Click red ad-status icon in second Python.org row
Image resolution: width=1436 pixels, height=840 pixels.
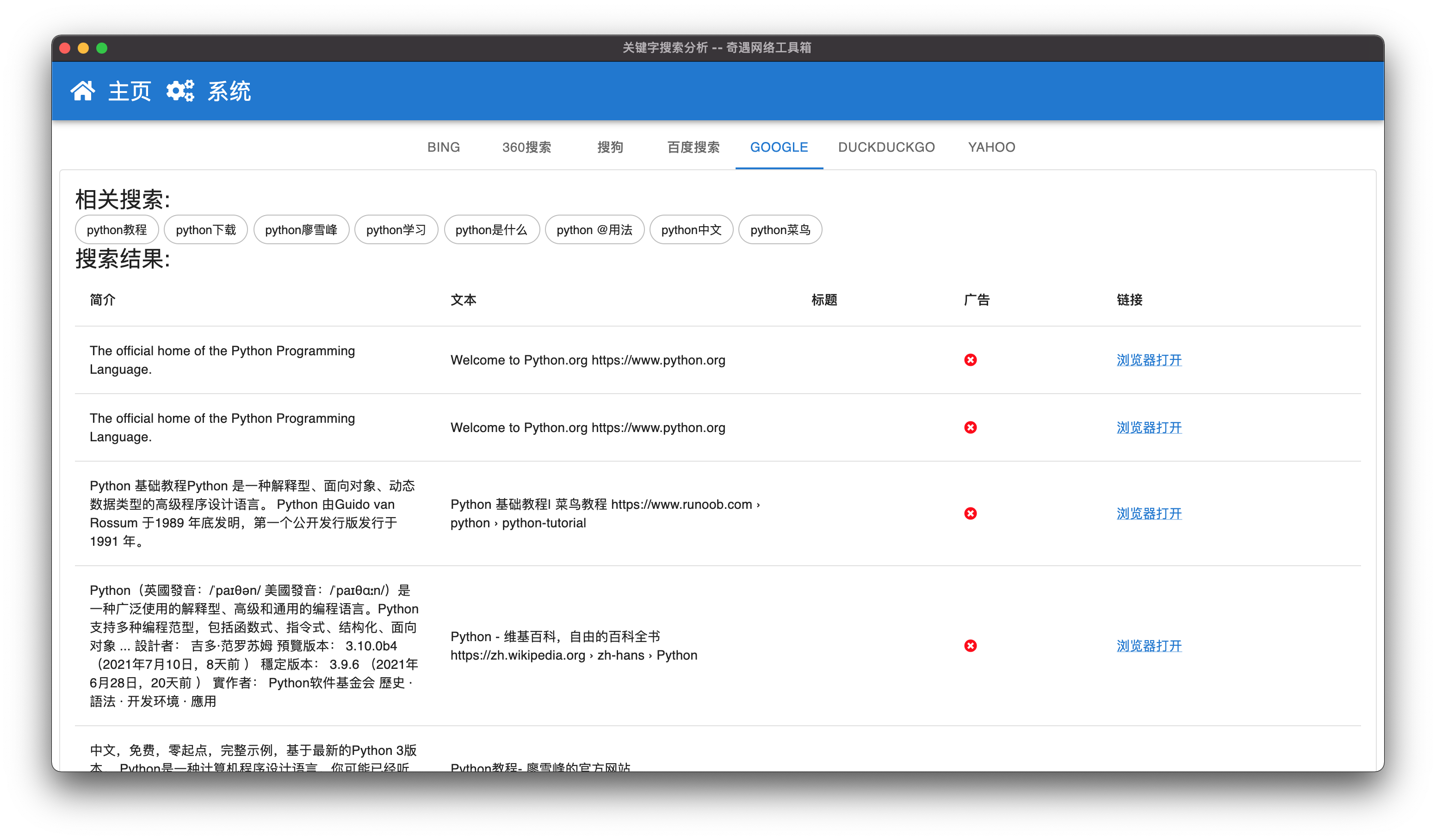tap(970, 427)
